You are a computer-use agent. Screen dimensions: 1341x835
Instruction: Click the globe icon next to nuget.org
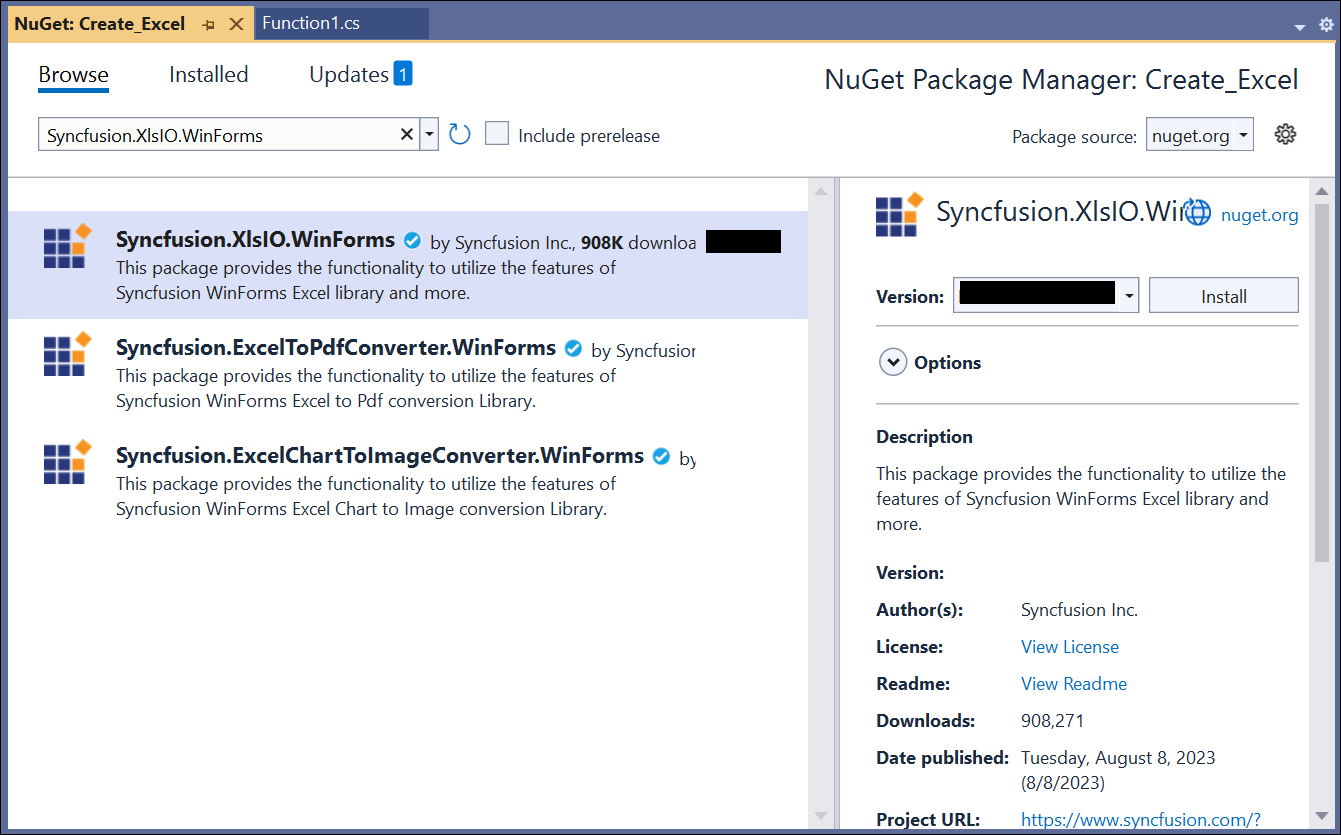coord(1197,214)
